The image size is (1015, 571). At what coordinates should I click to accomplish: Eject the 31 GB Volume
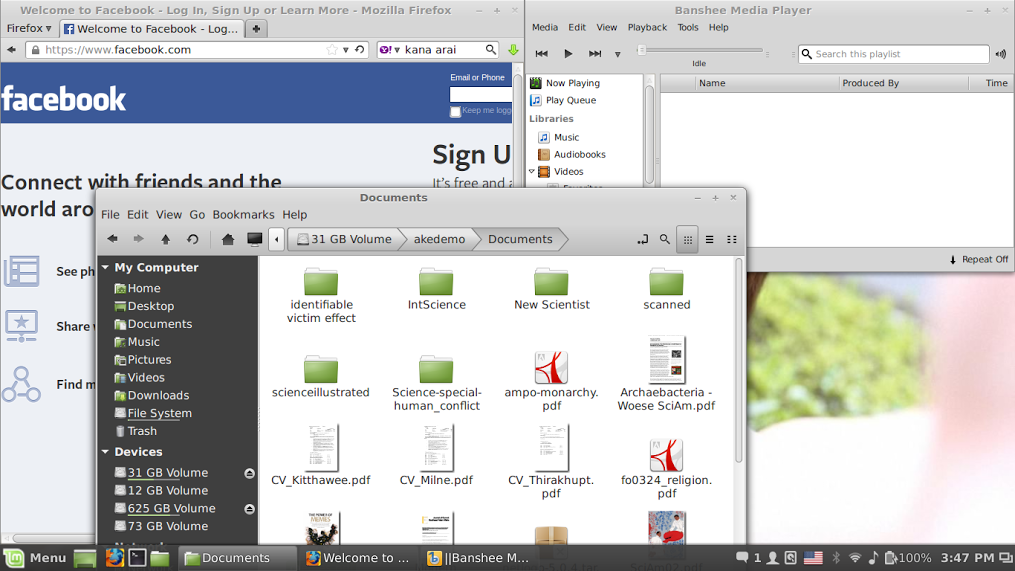point(249,473)
